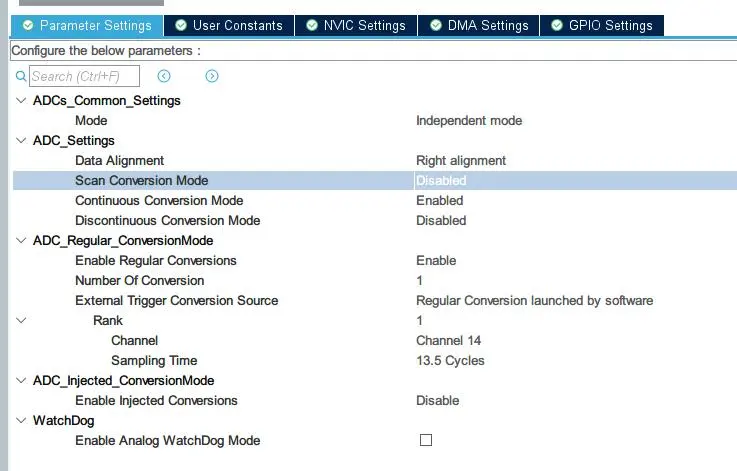This screenshot has height=471, width=737.
Task: Collapse the Rank subsection
Action: coord(21,321)
